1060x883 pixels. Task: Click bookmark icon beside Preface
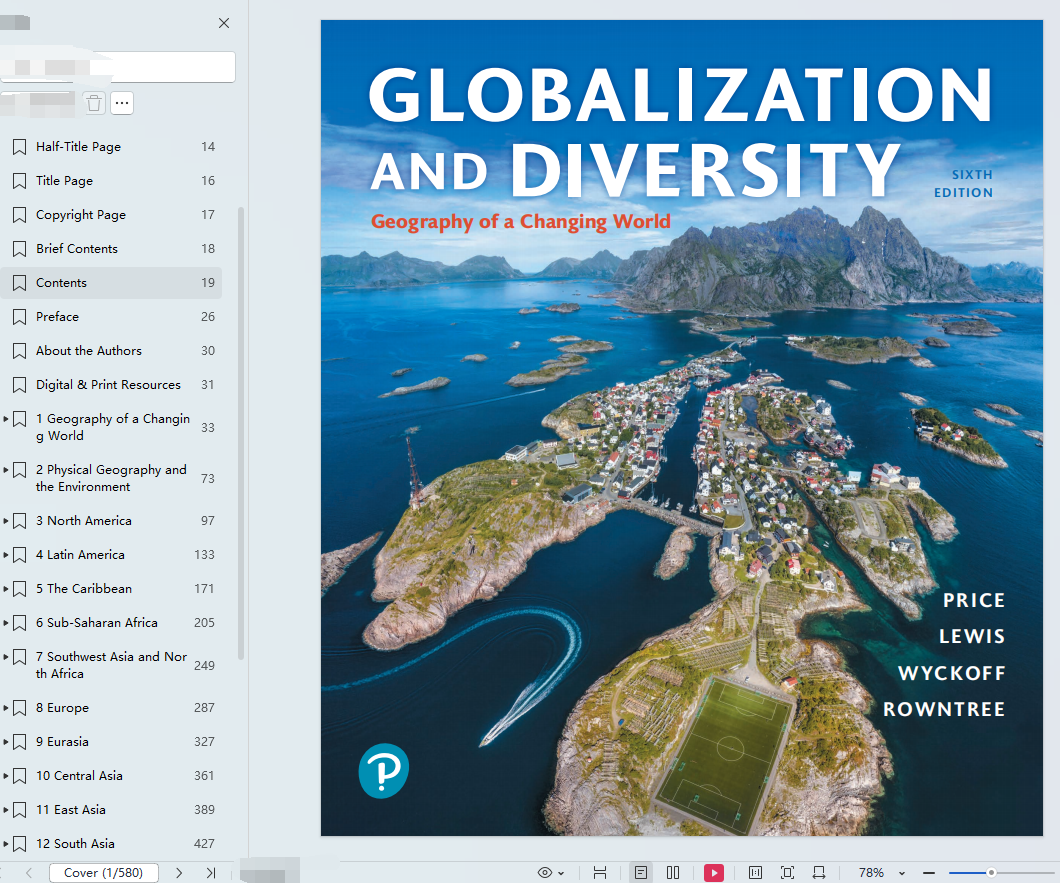point(20,316)
